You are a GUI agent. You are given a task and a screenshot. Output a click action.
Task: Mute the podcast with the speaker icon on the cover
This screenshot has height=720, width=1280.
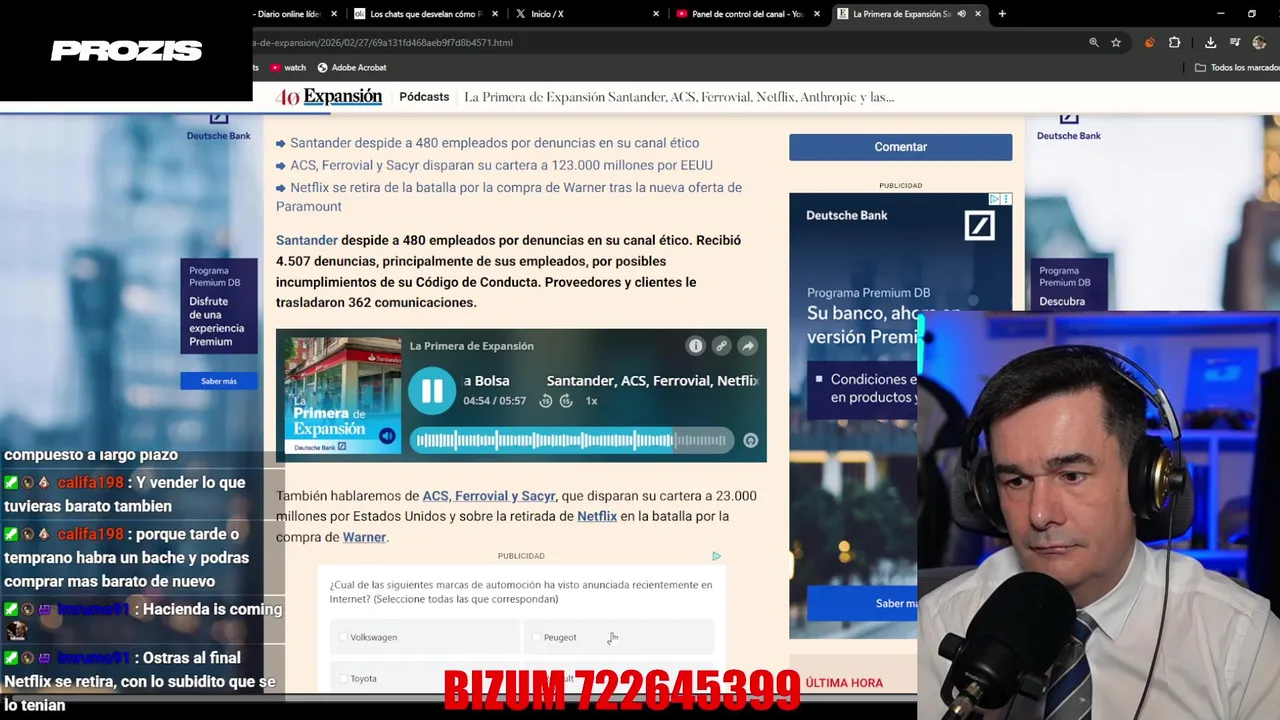[387, 436]
